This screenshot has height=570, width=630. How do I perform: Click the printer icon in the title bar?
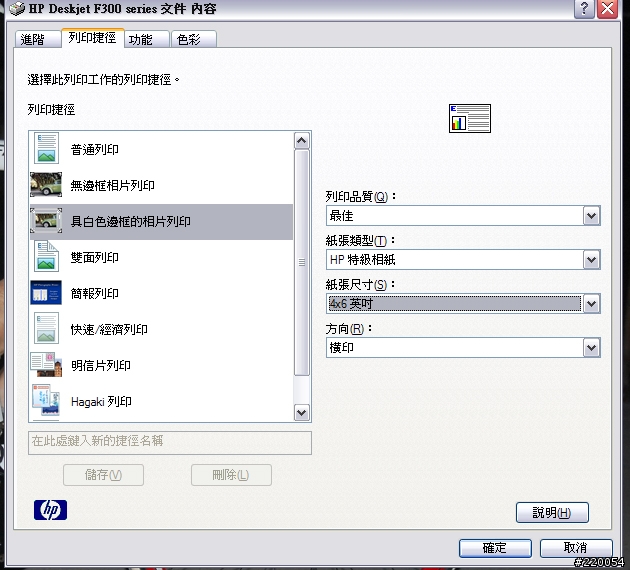click(x=17, y=8)
